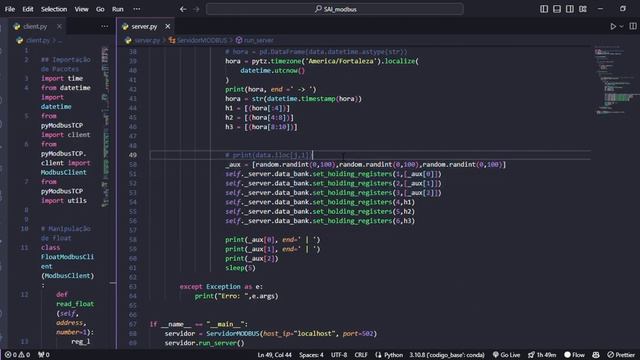
Task: Click the SAI_modbus command center search box
Action: (x=335, y=9)
